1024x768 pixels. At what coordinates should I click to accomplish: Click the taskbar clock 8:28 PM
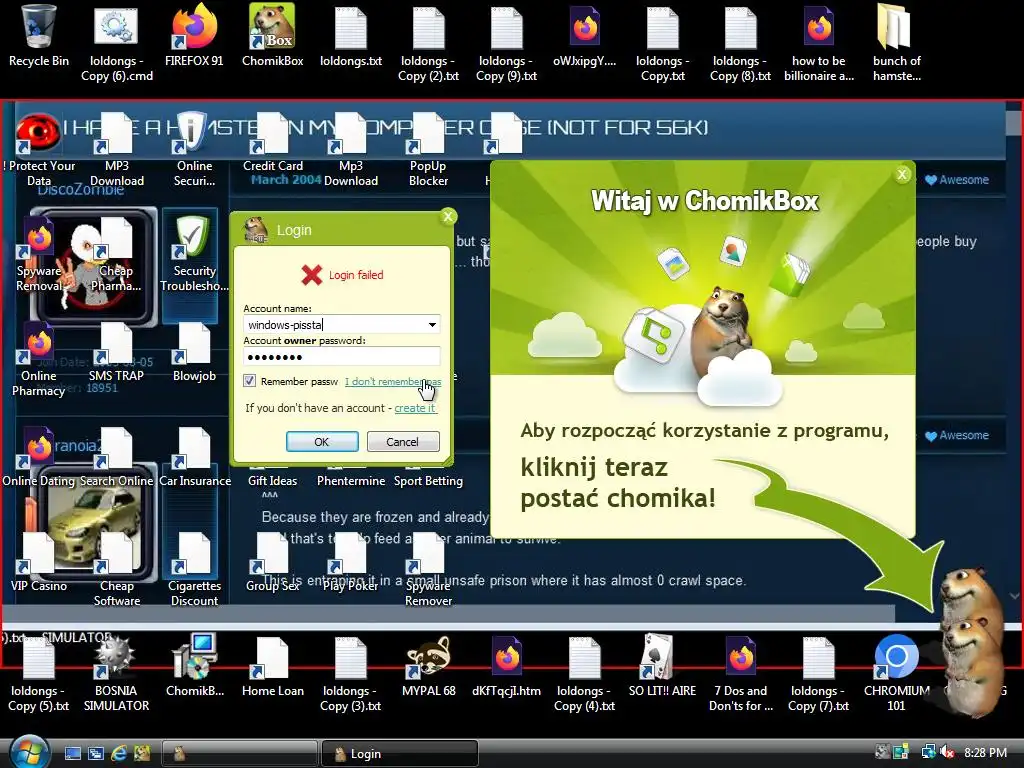click(x=985, y=753)
